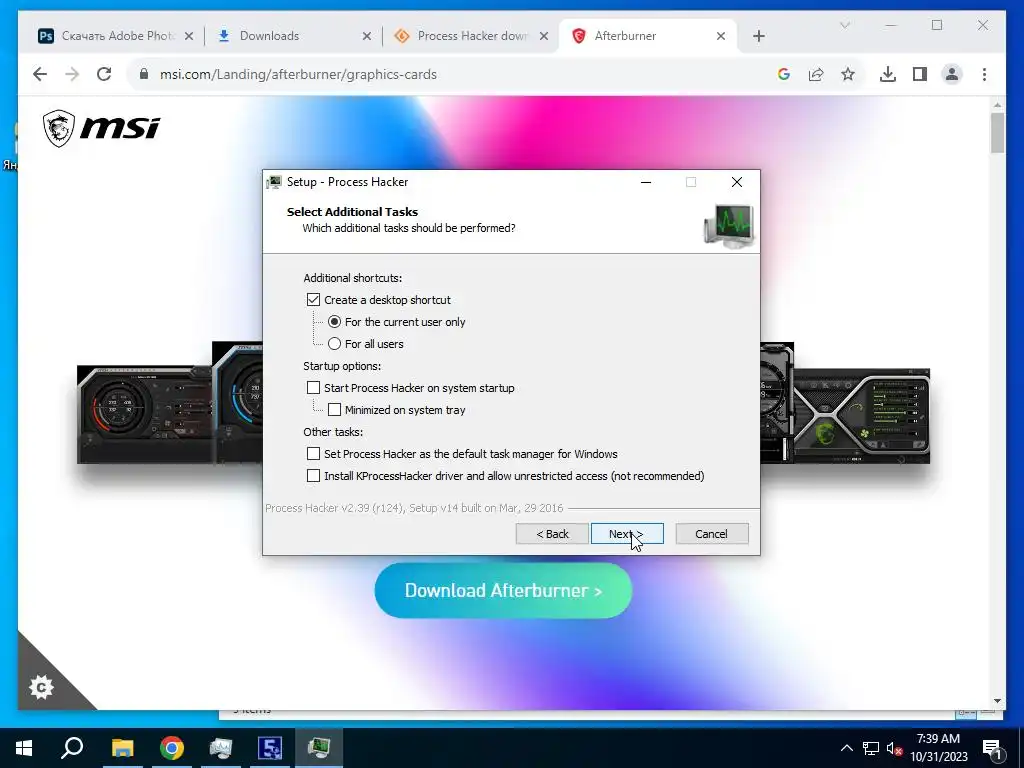Close the Process Hacker download tab

coord(543,37)
